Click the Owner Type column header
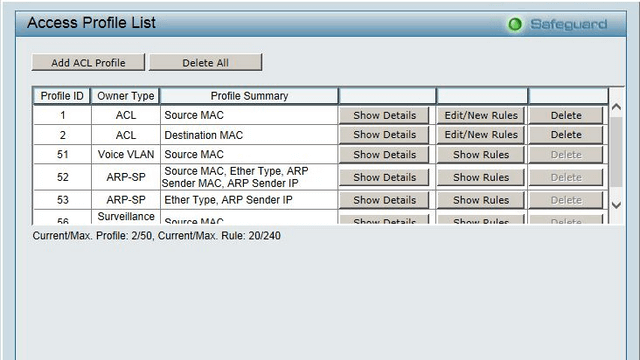640x360 pixels. pyautogui.click(x=125, y=96)
